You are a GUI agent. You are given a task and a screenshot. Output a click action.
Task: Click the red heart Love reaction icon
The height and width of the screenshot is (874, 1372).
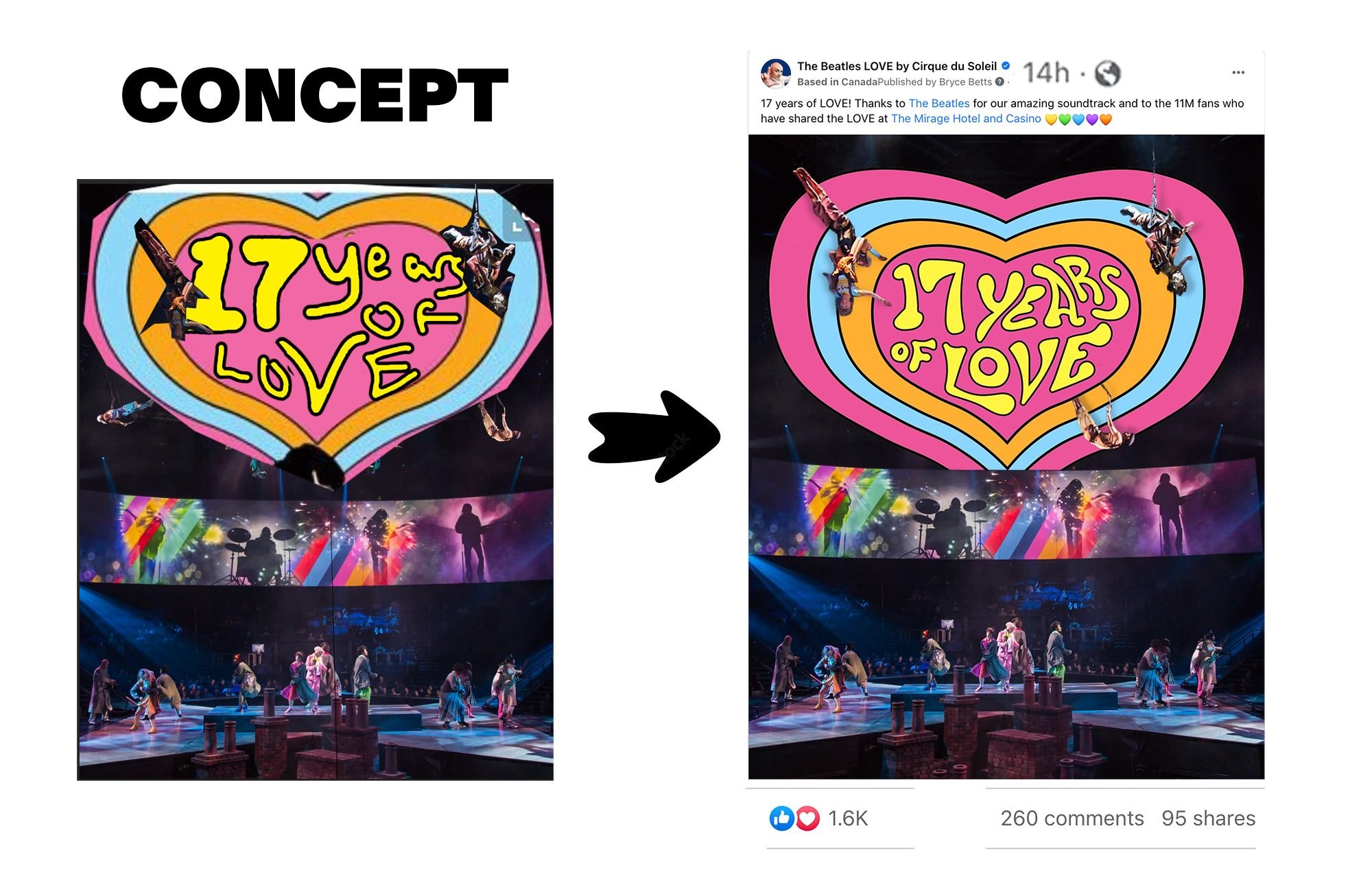807,818
